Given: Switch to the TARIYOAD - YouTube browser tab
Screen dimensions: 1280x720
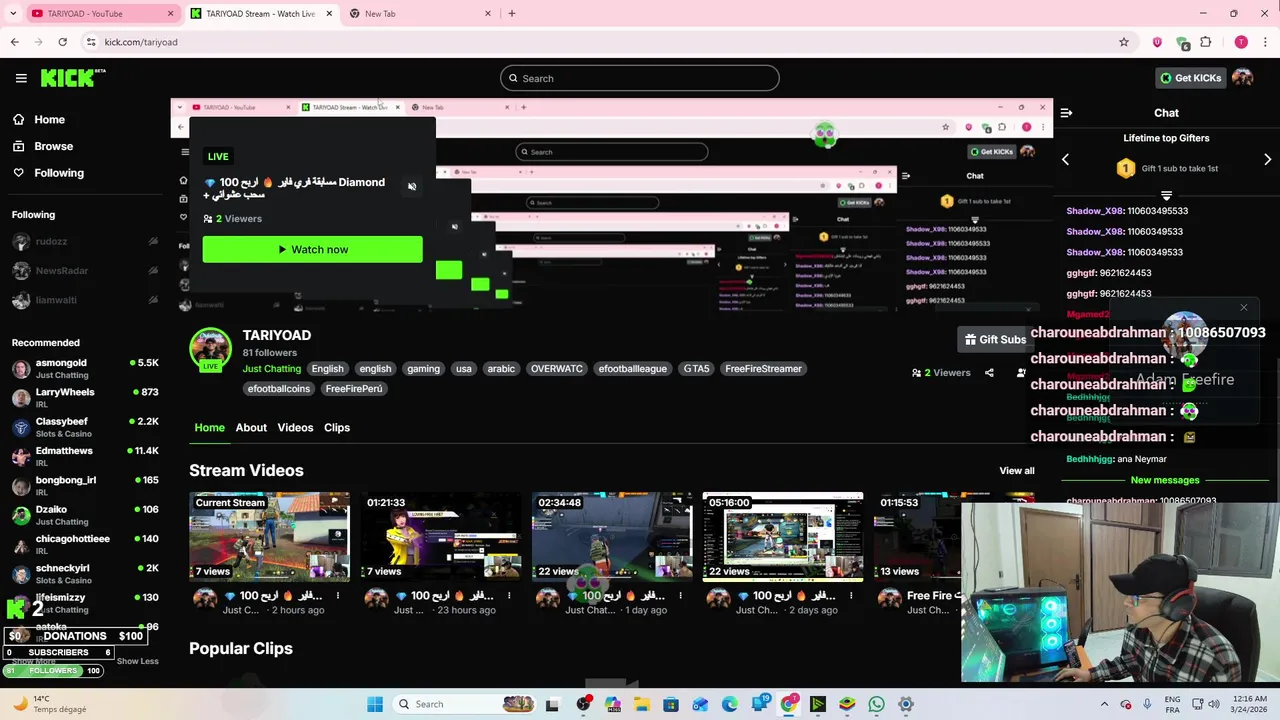Looking at the screenshot, I should (99, 13).
